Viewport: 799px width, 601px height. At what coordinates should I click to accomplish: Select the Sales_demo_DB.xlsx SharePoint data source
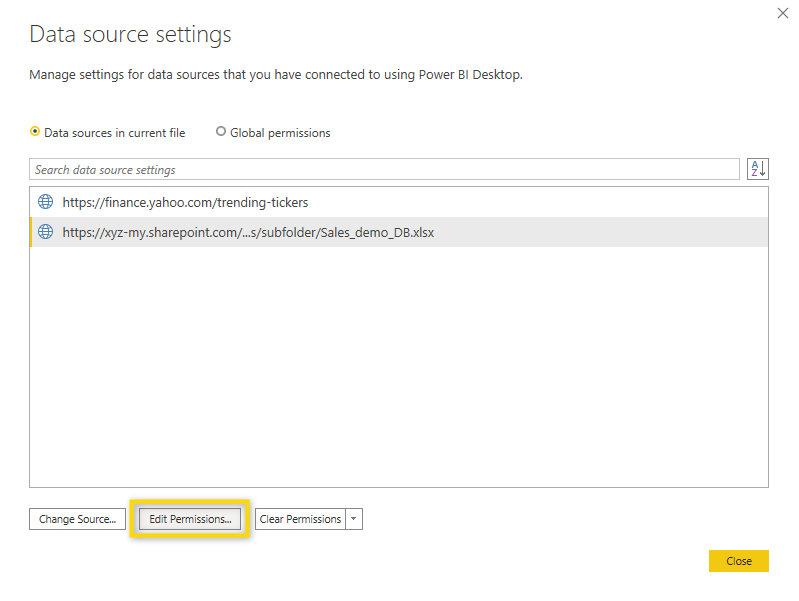point(399,232)
